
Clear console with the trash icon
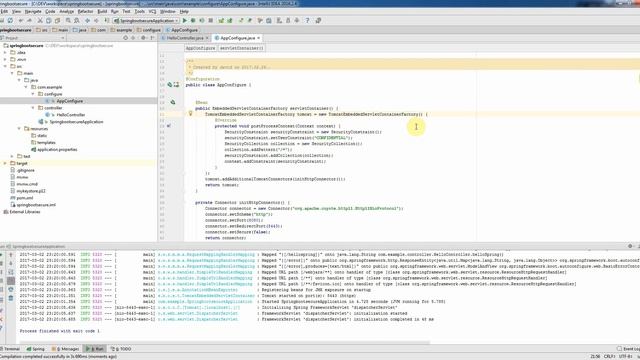(x=11, y=298)
